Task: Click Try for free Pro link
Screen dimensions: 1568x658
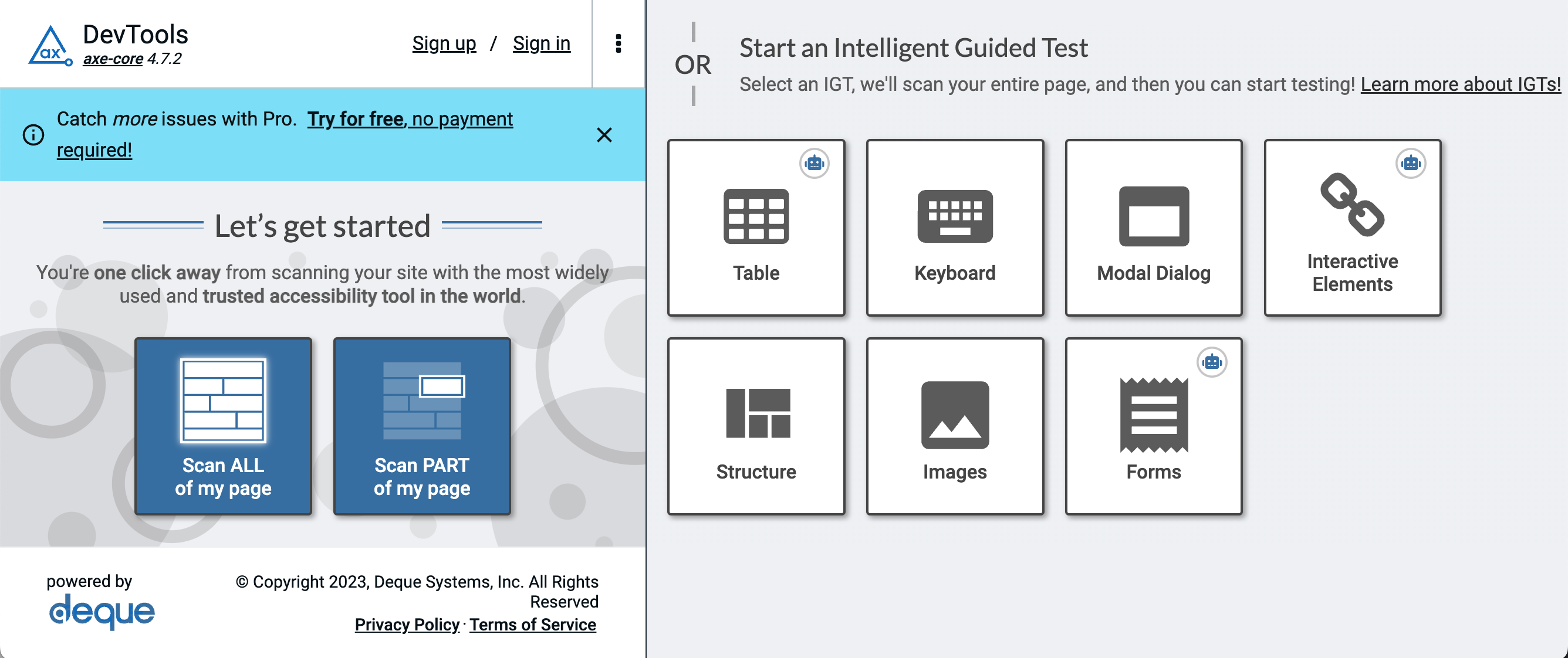Action: click(356, 118)
